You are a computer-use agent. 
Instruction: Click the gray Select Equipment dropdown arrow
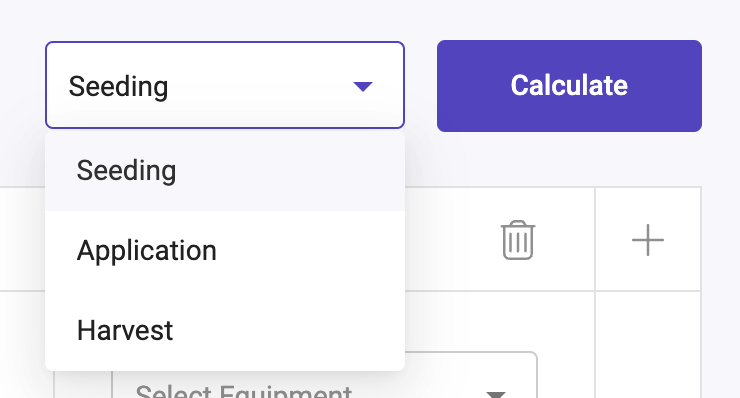(x=496, y=394)
